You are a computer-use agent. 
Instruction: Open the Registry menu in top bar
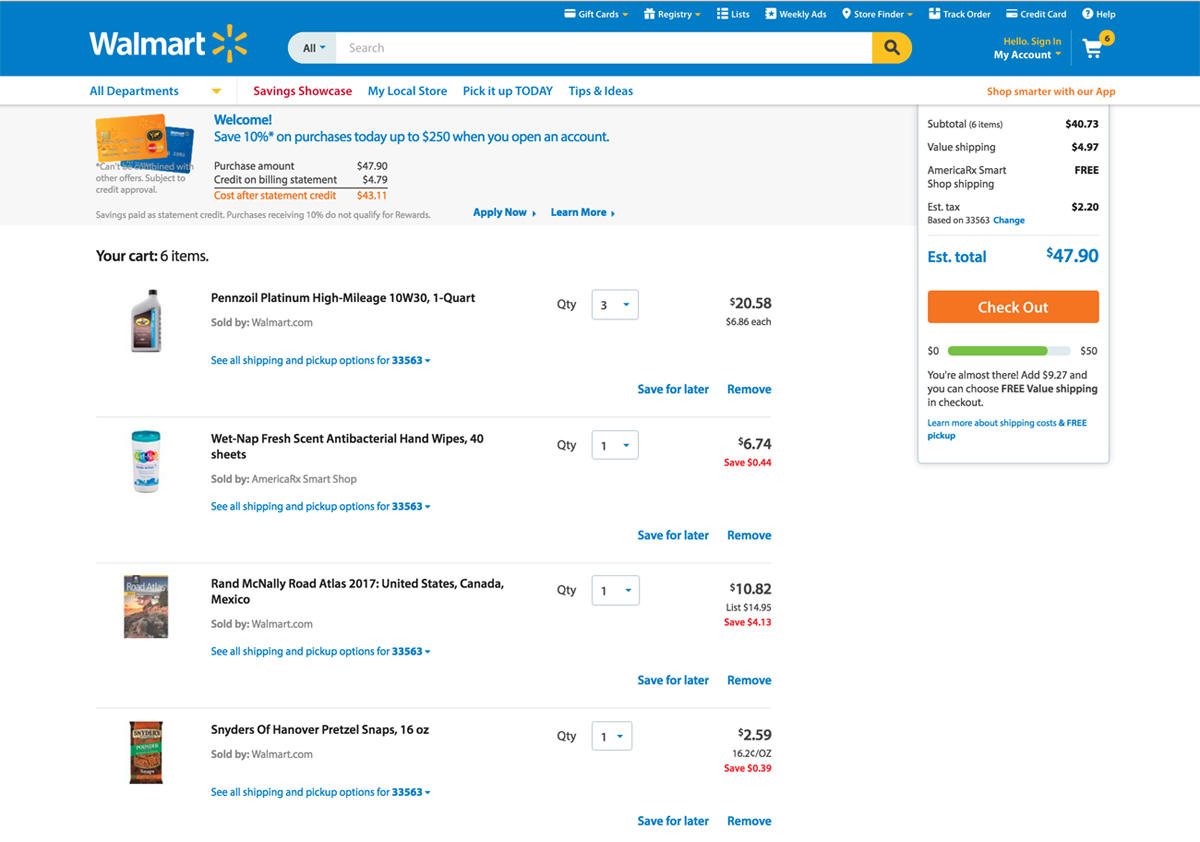click(672, 14)
